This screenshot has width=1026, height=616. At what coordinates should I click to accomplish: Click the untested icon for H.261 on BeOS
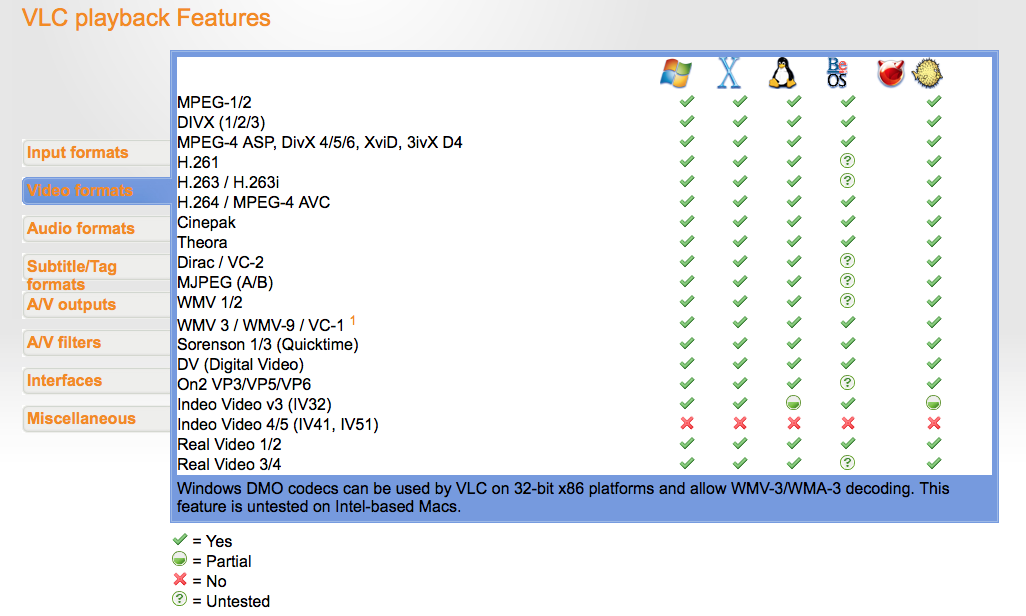(847, 161)
